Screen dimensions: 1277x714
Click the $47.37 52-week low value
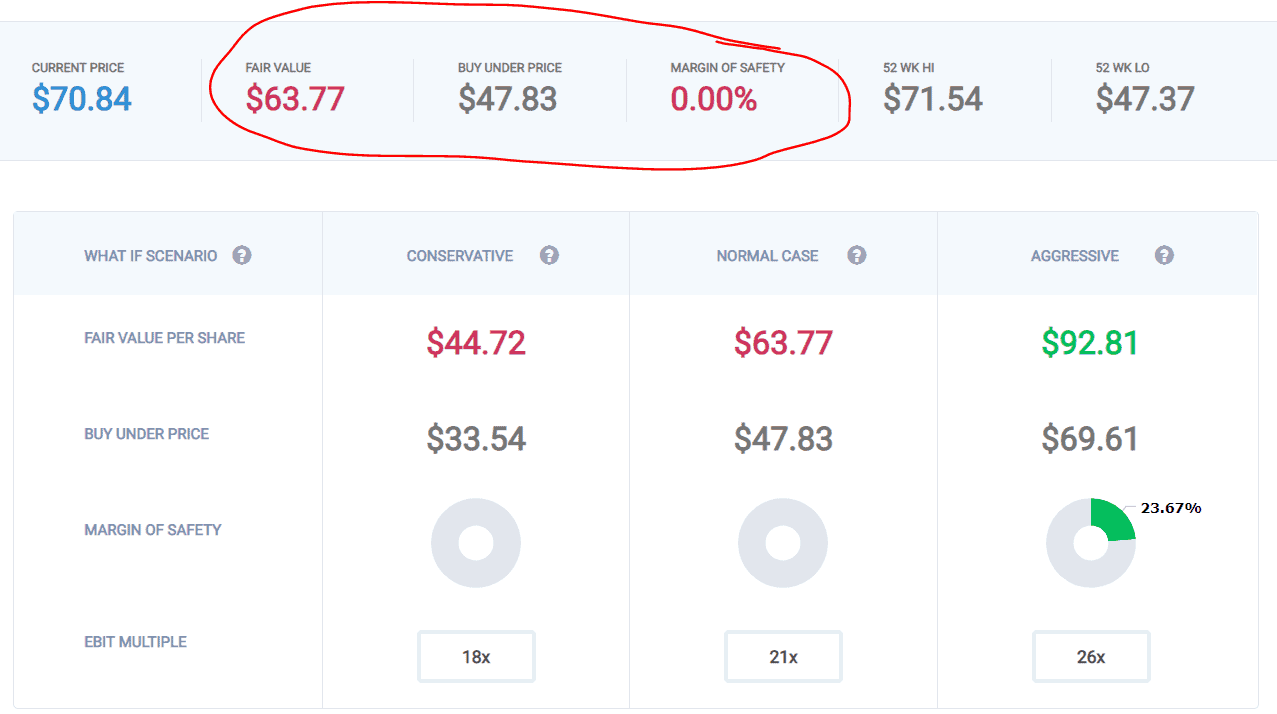tap(1145, 99)
